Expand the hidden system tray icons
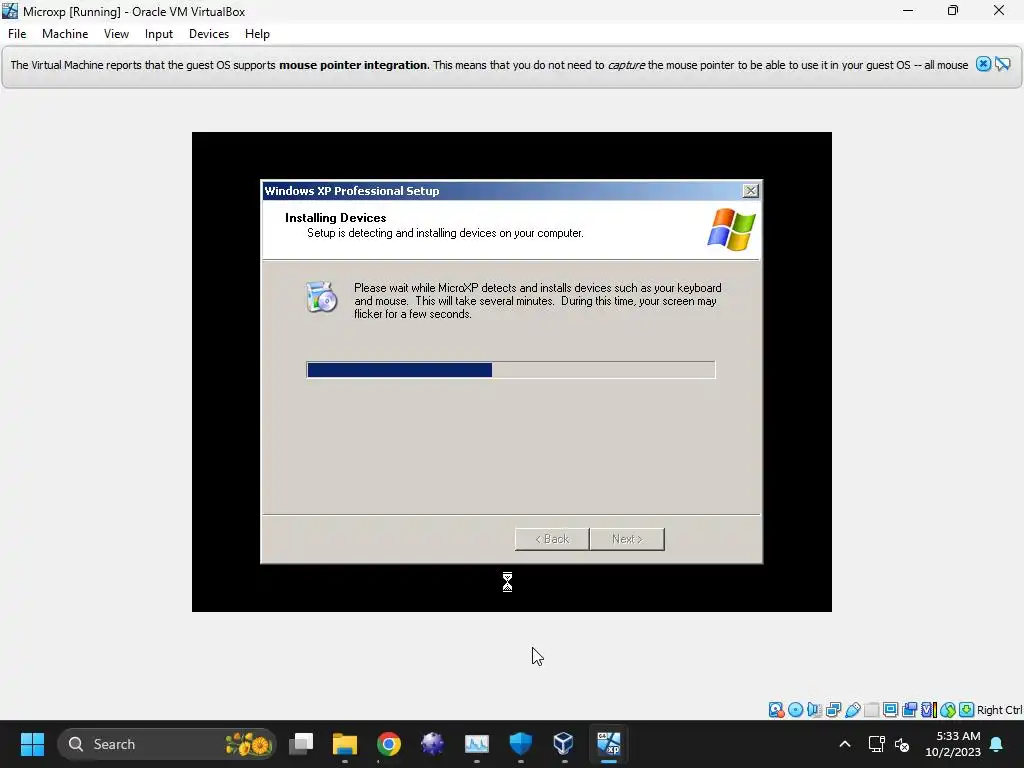The image size is (1024, 768). 844,744
